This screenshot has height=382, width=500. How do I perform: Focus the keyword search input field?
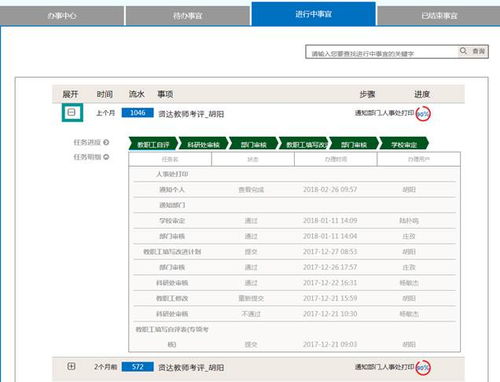[x=381, y=52]
